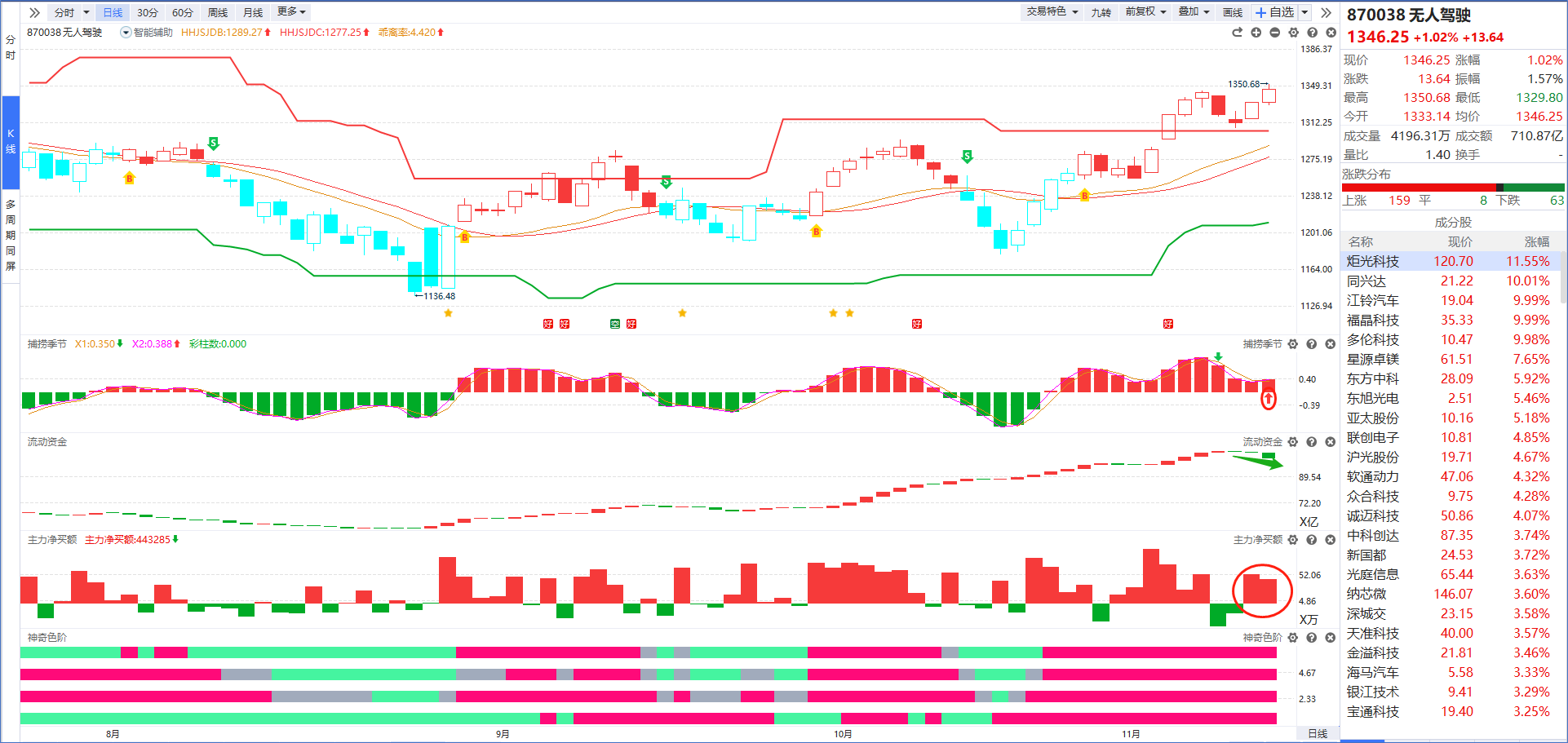
Task: Open 海马汽车 in the constituents list
Action: point(1451,672)
